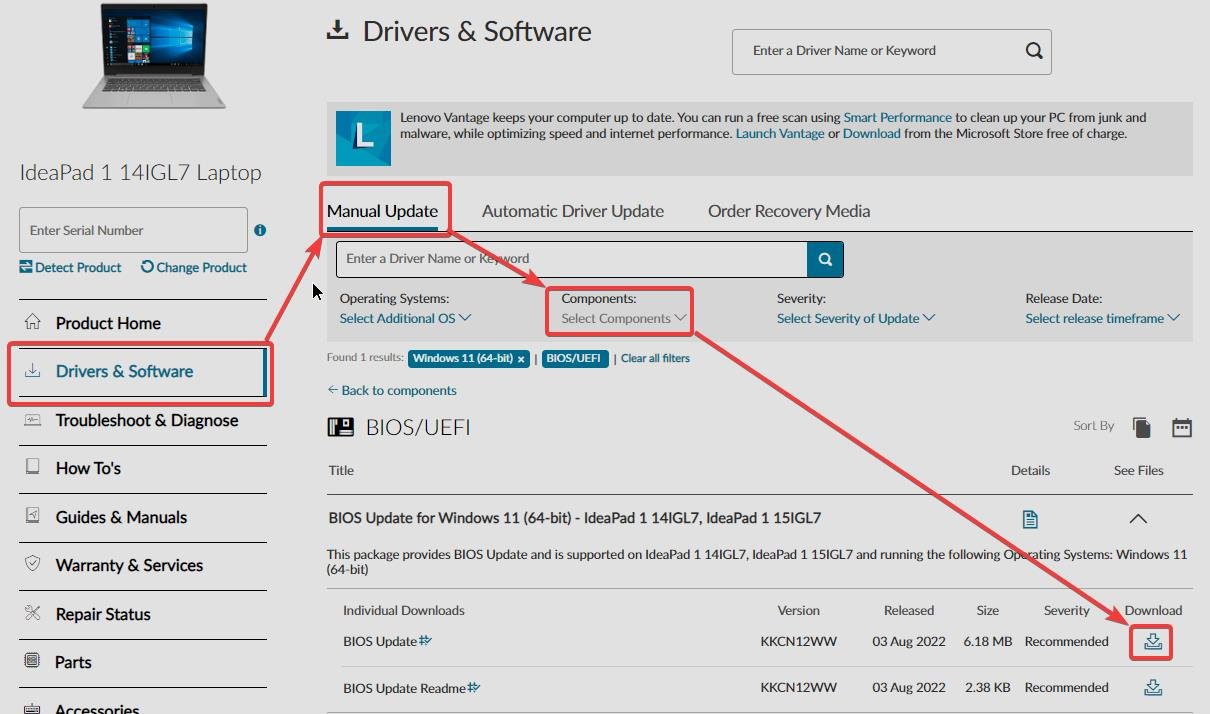Click the checksum icon beside BIOS Update Readme

tap(474, 687)
